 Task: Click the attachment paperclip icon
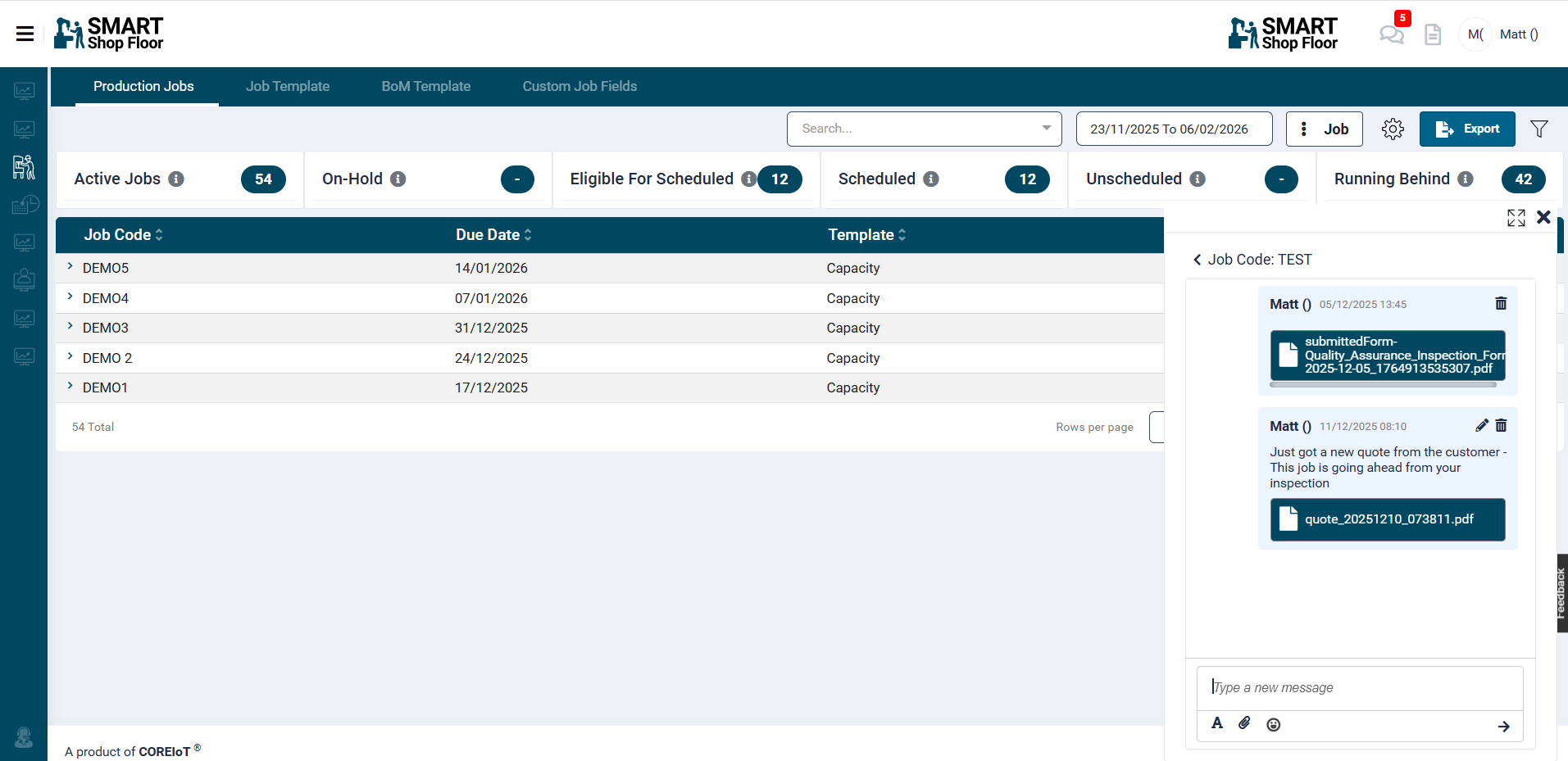1244,723
